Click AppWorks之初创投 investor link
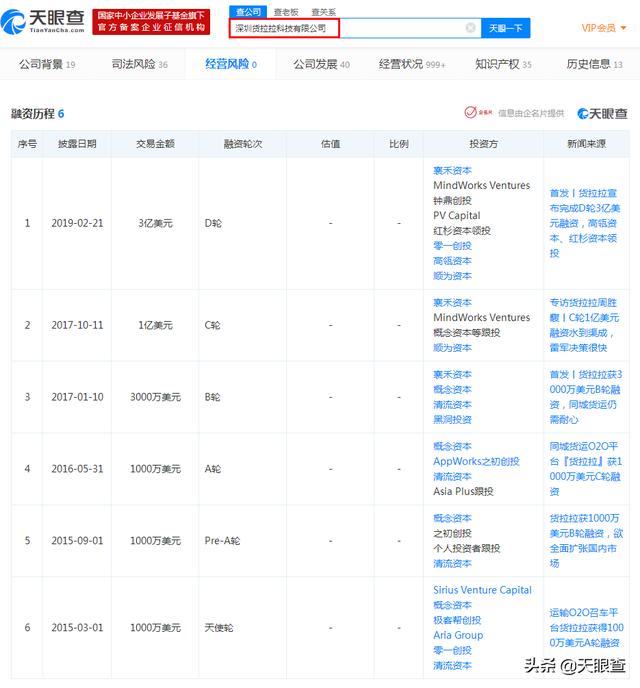Screen dimensions: 640x688 pyautogui.click(x=476, y=461)
